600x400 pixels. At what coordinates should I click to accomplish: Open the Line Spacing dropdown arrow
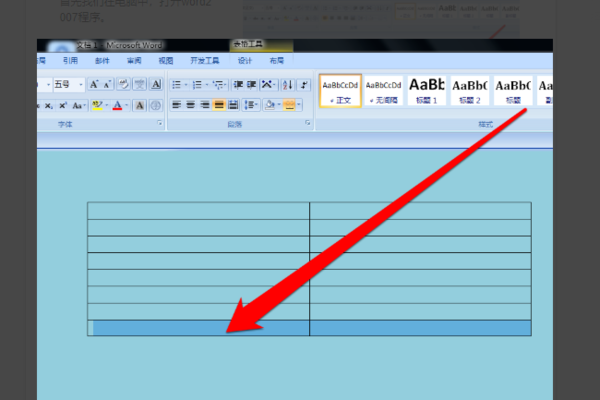click(257, 104)
